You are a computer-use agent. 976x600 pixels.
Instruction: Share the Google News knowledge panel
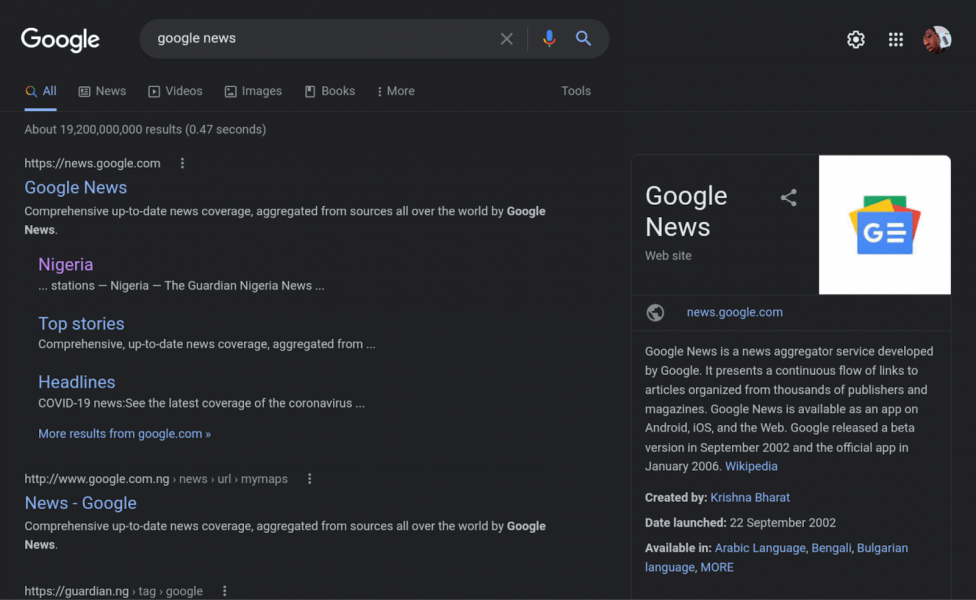[x=788, y=197]
